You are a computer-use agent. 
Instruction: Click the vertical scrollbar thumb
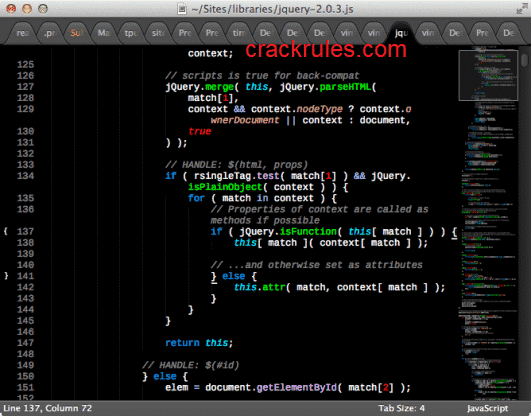(x=525, y=60)
